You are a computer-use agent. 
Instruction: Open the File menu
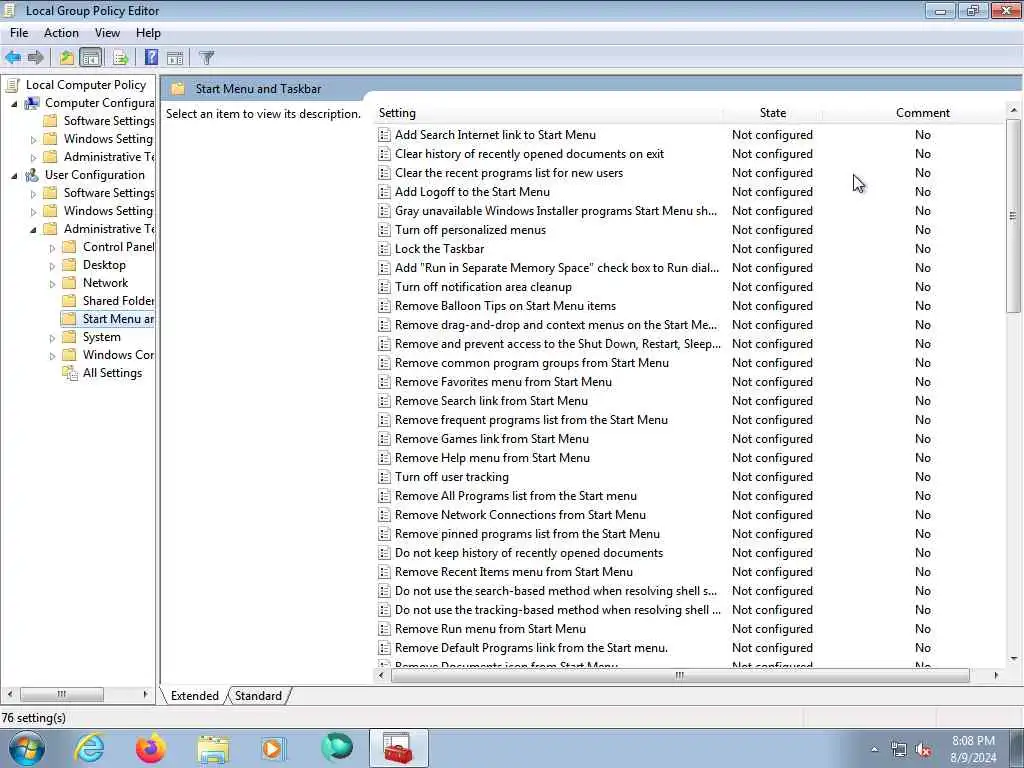pos(19,33)
